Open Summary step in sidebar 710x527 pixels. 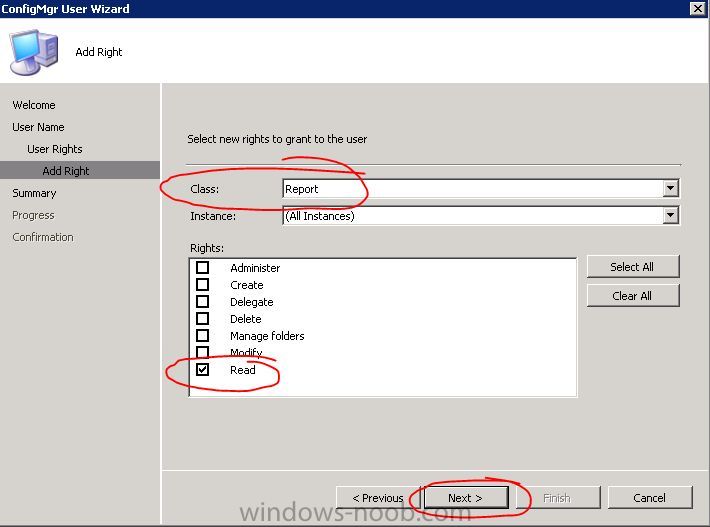click(34, 193)
